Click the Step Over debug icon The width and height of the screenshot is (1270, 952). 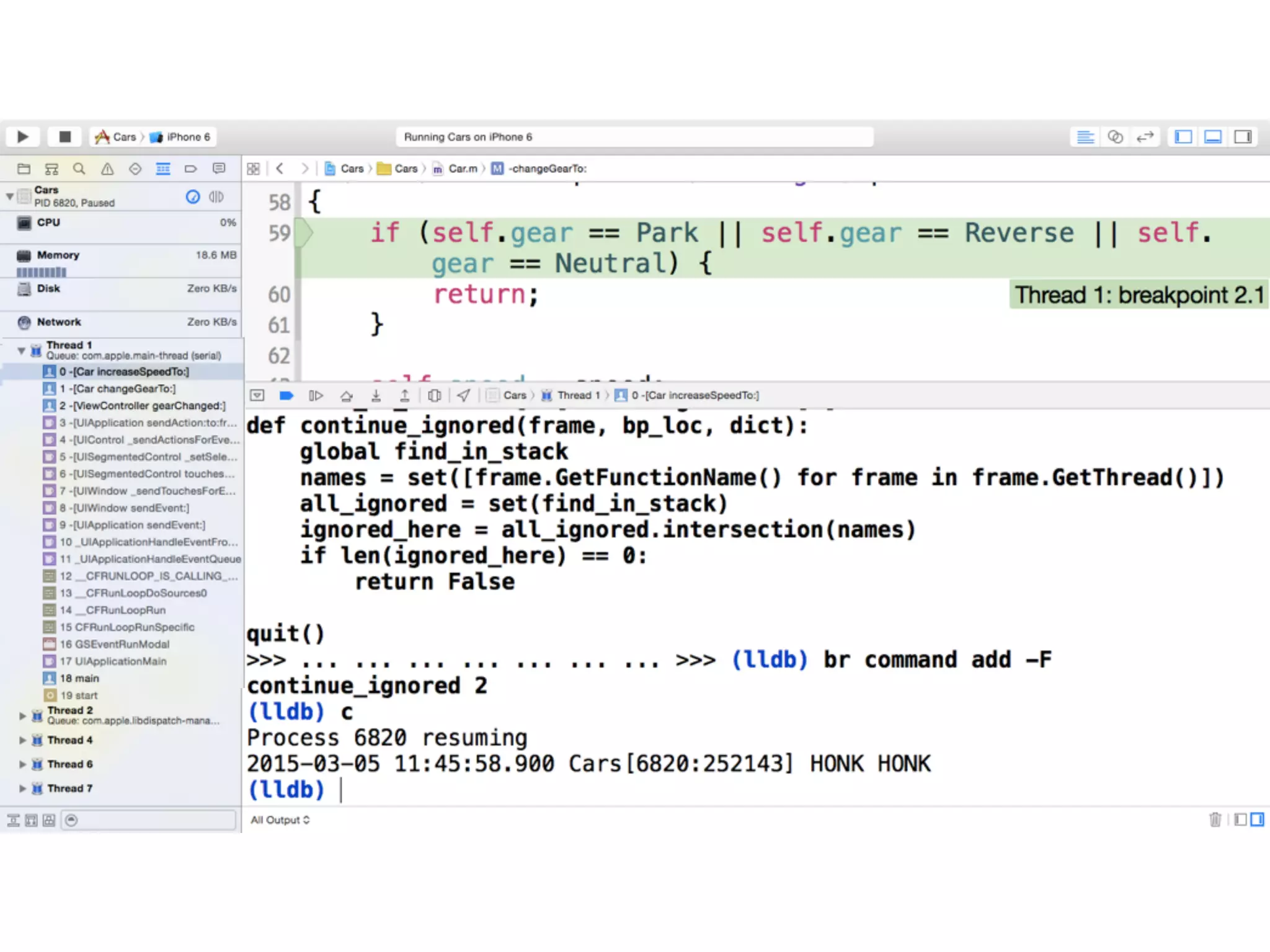pyautogui.click(x=346, y=395)
